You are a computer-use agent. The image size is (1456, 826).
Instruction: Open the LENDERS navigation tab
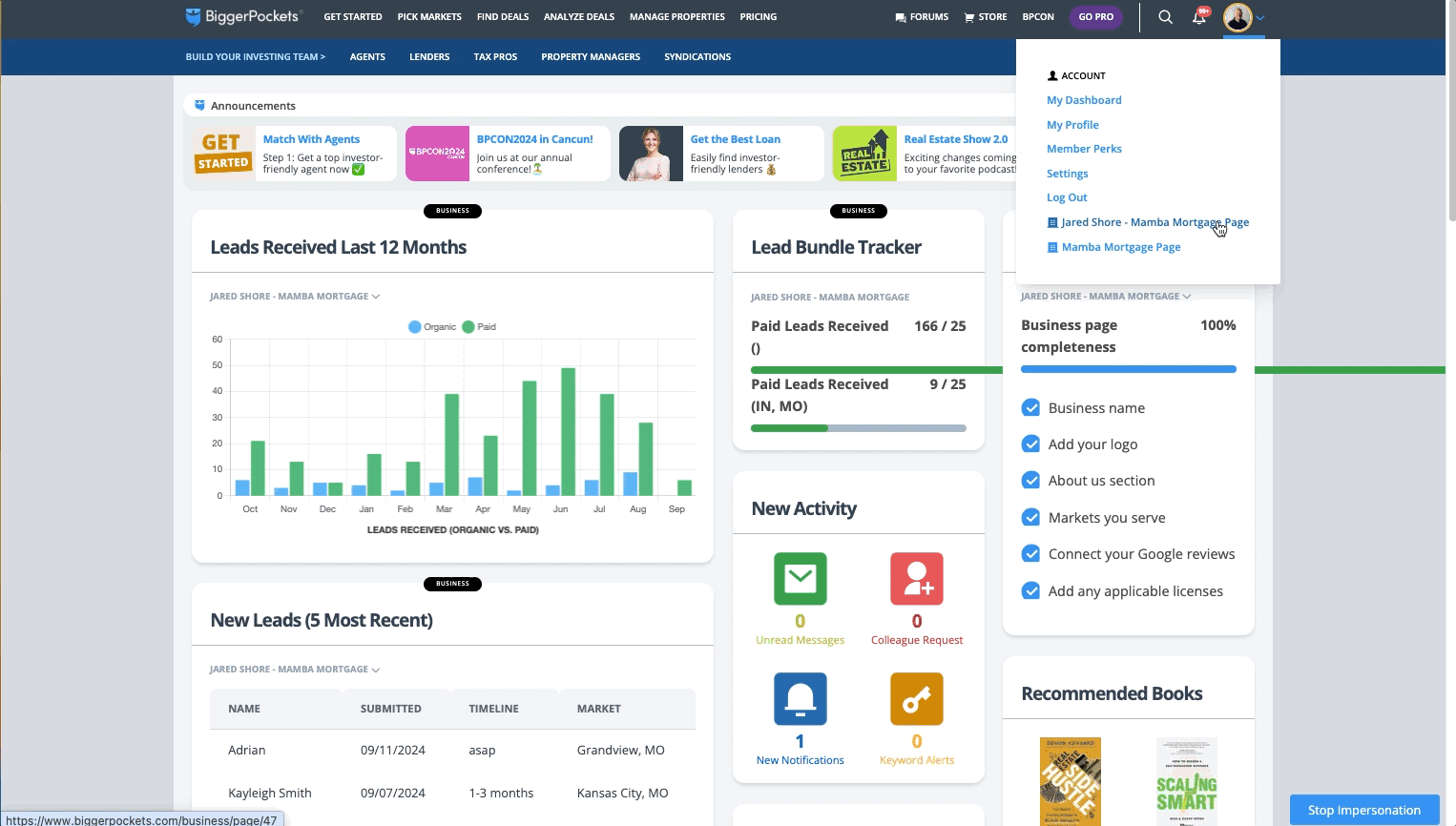tap(428, 56)
